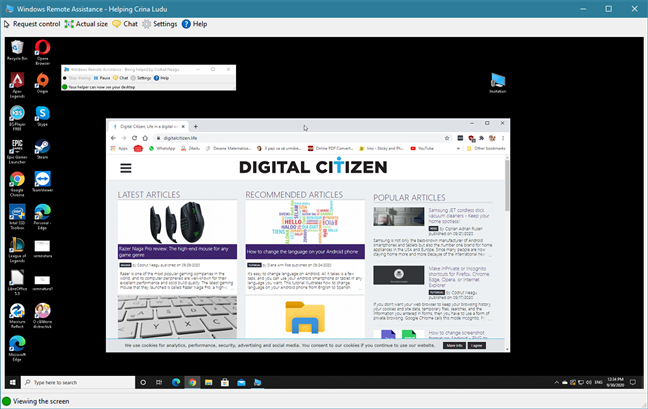Open the WhatsApp bookmark
This screenshot has height=409, width=648.
tap(162, 148)
